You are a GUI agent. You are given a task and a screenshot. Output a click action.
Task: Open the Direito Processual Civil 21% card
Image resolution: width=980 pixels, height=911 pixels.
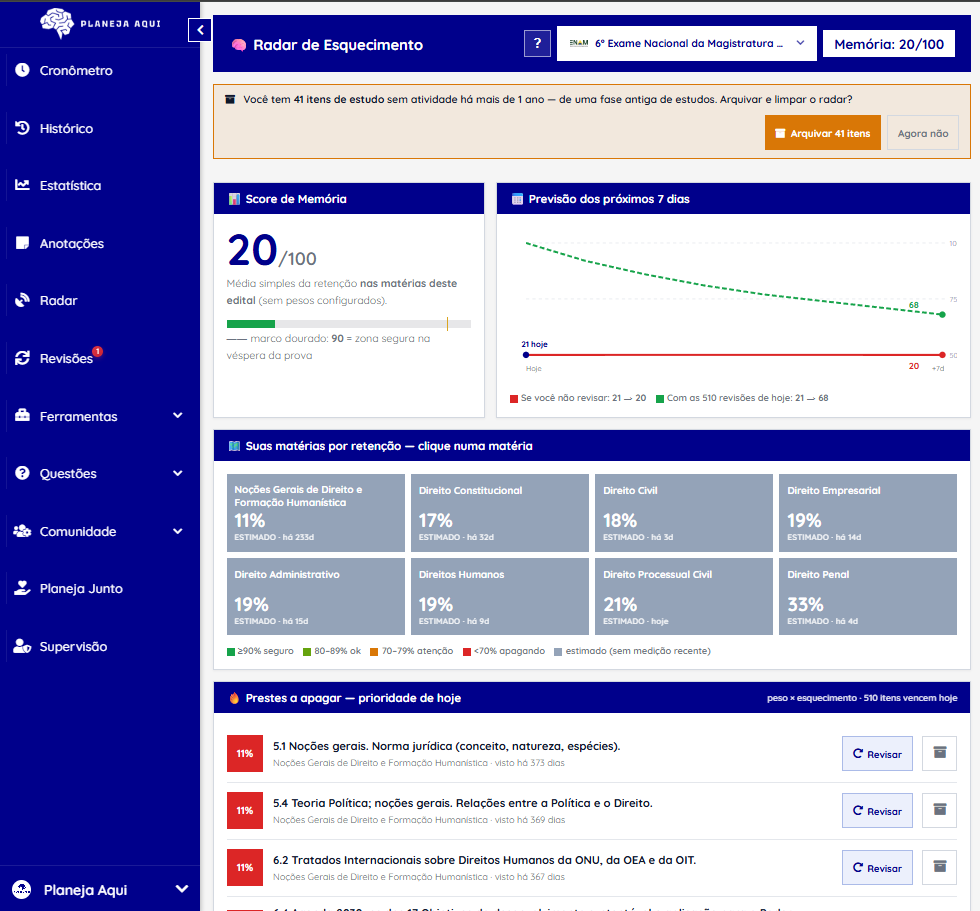click(684, 597)
